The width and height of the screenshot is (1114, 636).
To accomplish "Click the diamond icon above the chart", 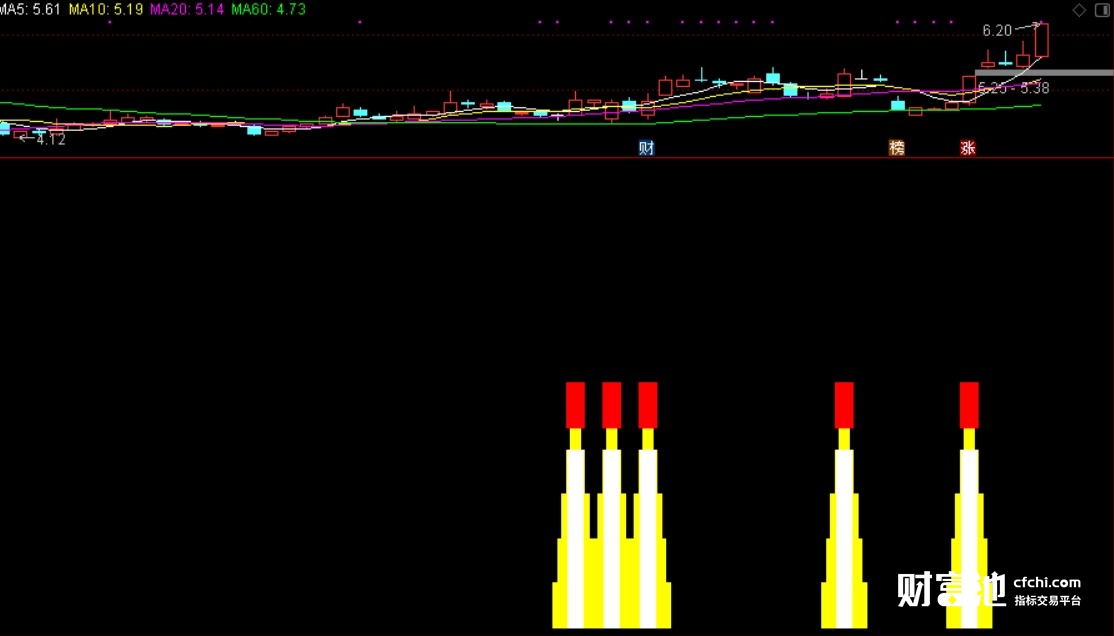I will pos(1079,10).
